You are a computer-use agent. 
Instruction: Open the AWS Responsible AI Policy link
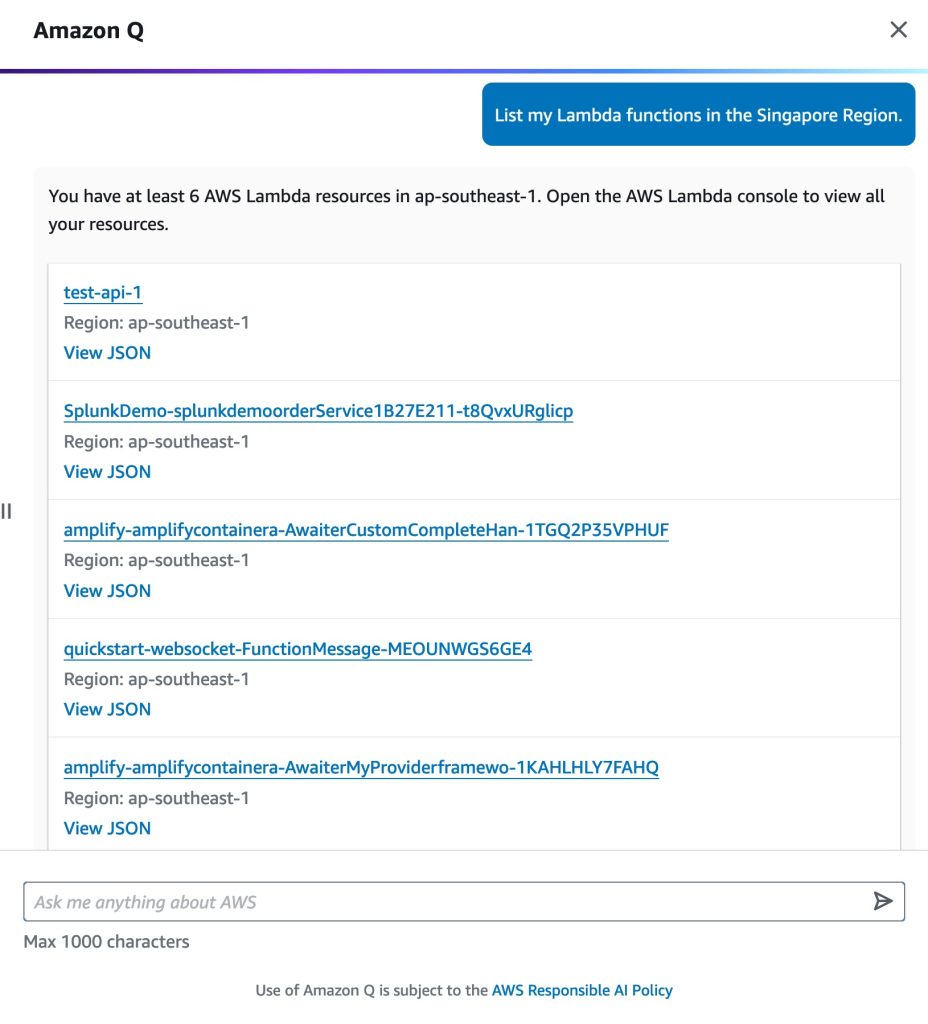point(582,990)
